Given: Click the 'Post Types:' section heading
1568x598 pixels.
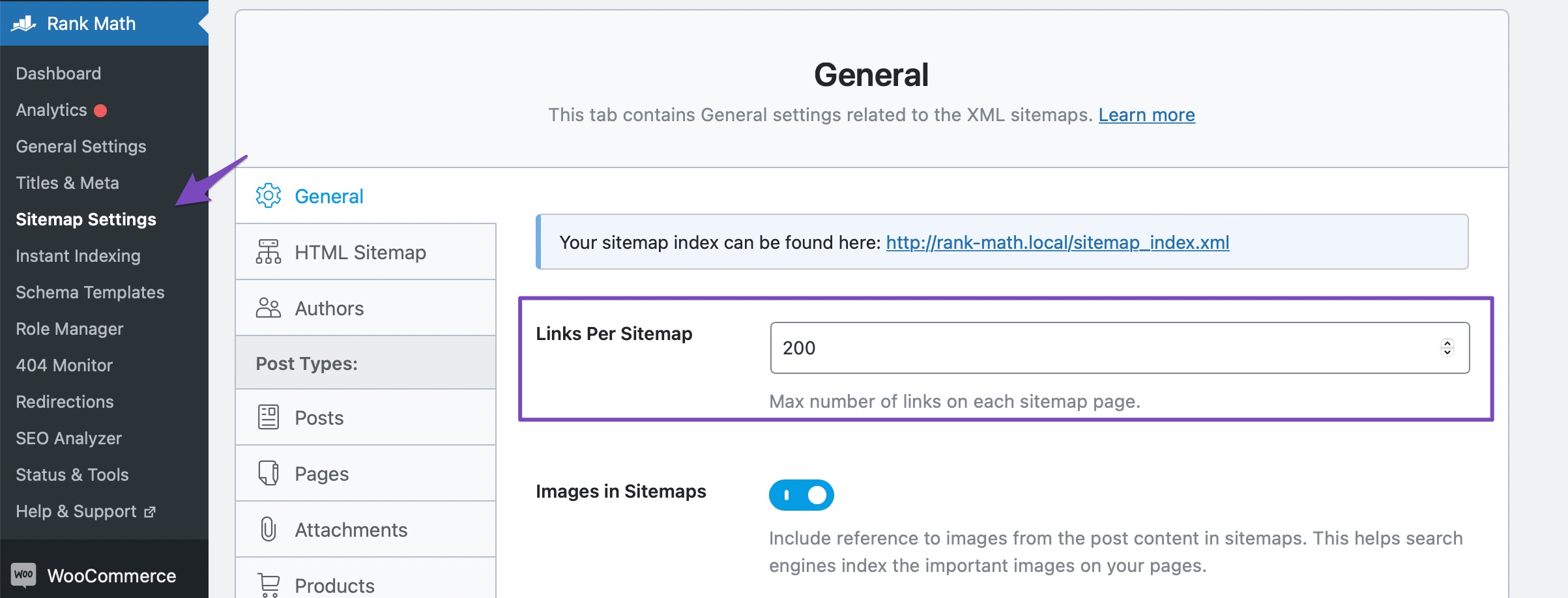Looking at the screenshot, I should [306, 363].
